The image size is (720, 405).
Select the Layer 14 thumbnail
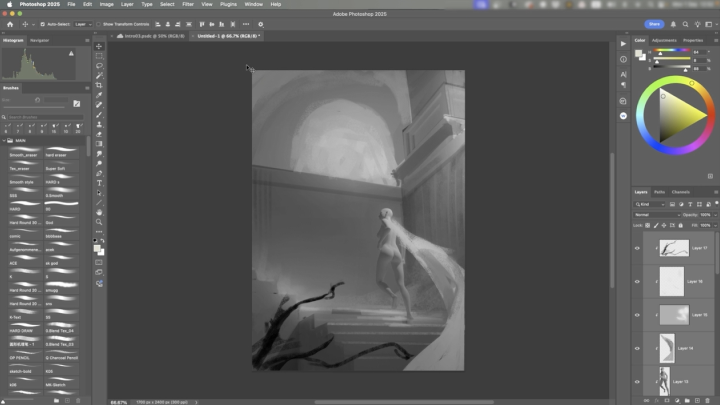click(665, 348)
